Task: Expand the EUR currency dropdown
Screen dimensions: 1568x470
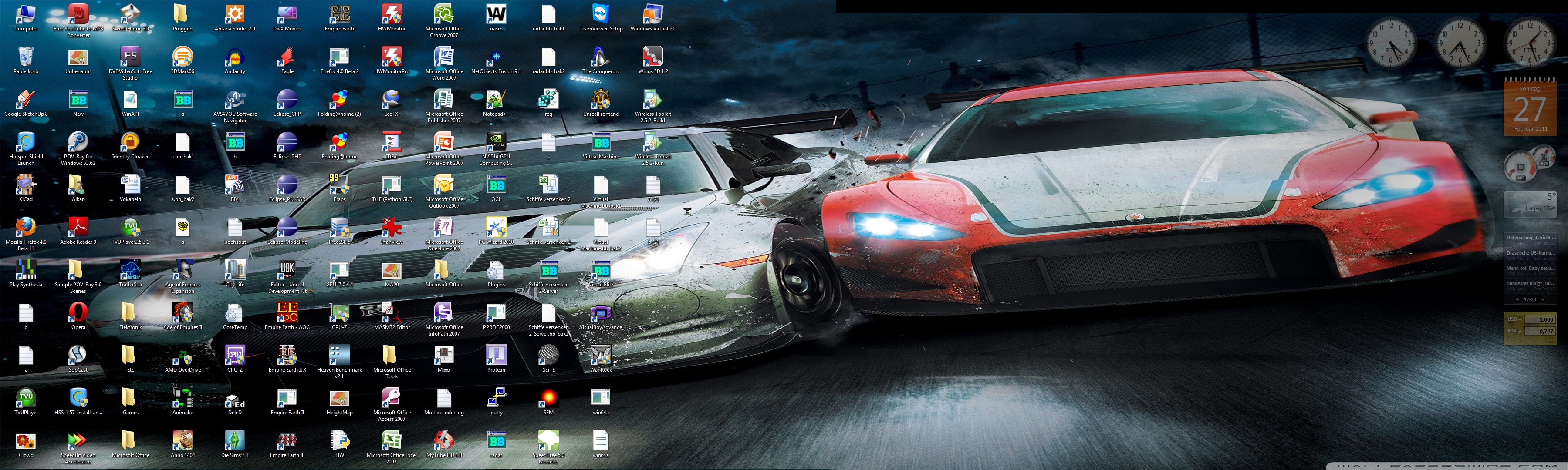Action: 1514,331
